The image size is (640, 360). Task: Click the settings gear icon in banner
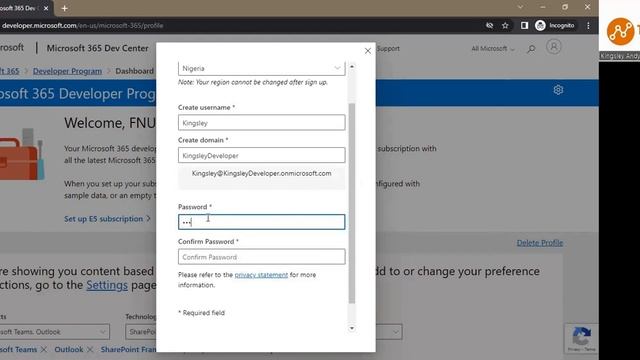[x=558, y=90]
